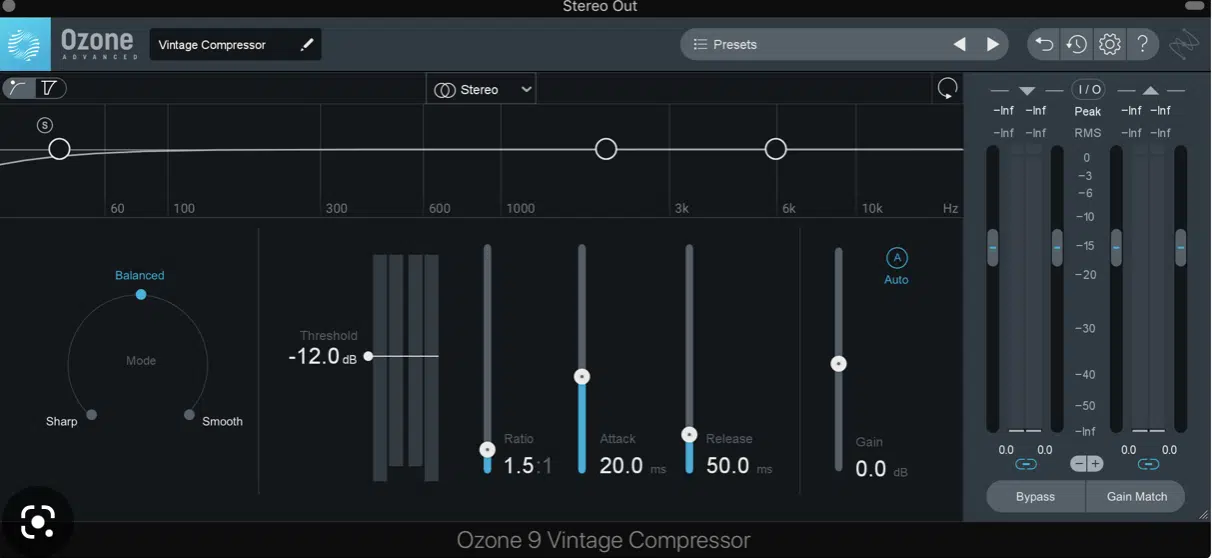Click the -12.0 dB threshold value
1212x558 pixels.
pos(322,357)
